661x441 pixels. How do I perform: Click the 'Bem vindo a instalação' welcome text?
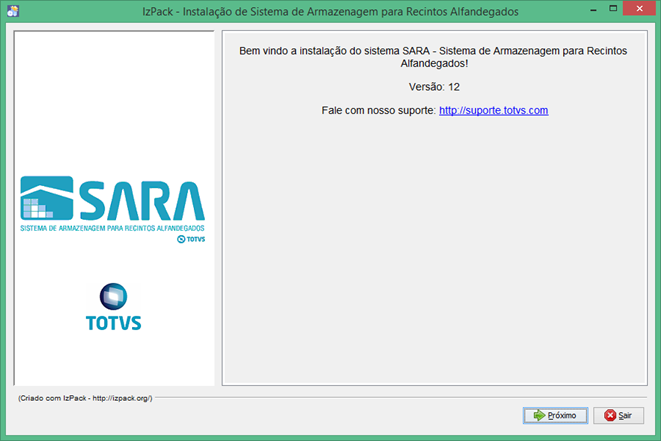433,57
